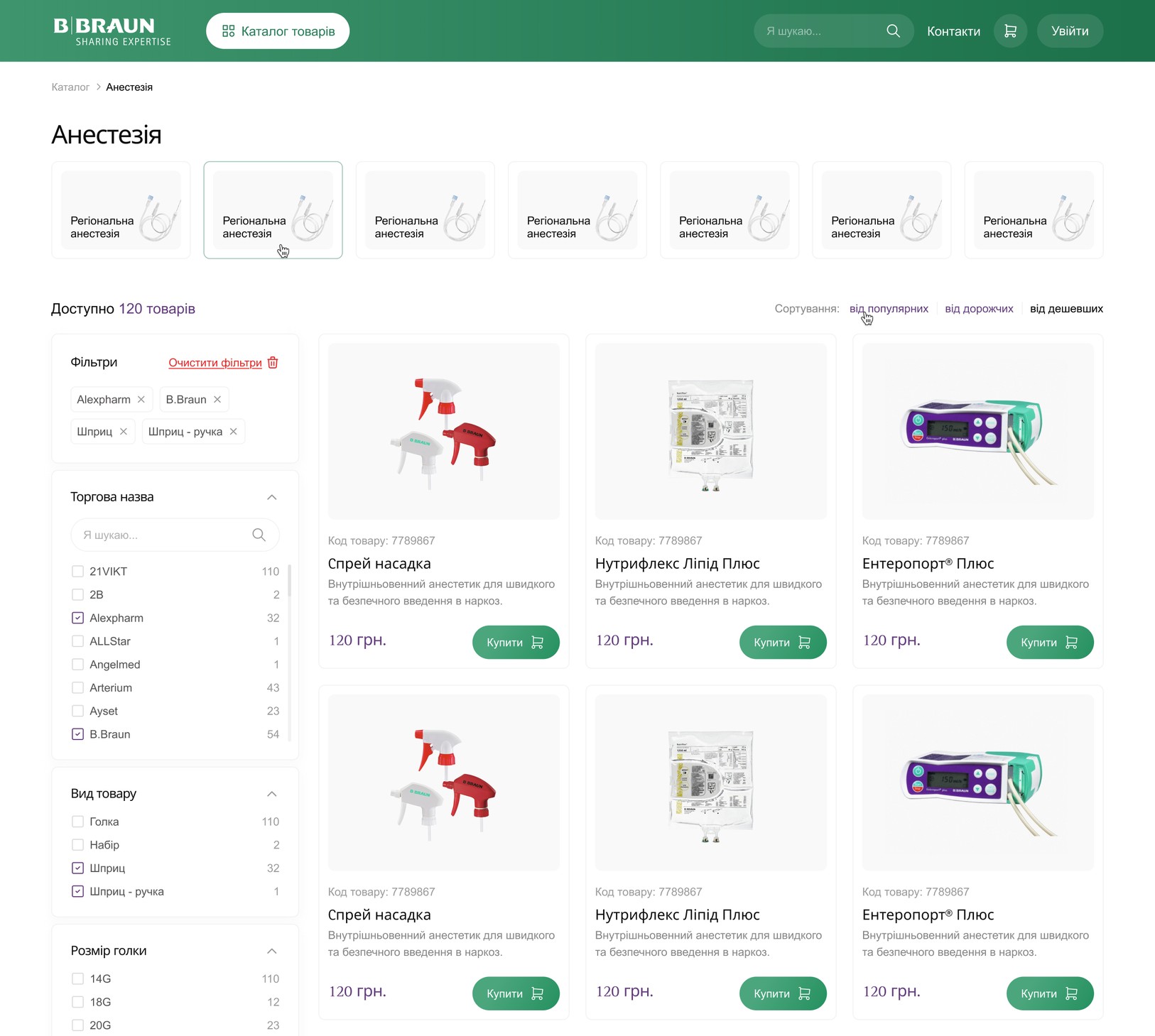The width and height of the screenshot is (1155, 1036).
Task: Buy the upper Ентеропорт Плюс with Купити
Action: [1050, 643]
